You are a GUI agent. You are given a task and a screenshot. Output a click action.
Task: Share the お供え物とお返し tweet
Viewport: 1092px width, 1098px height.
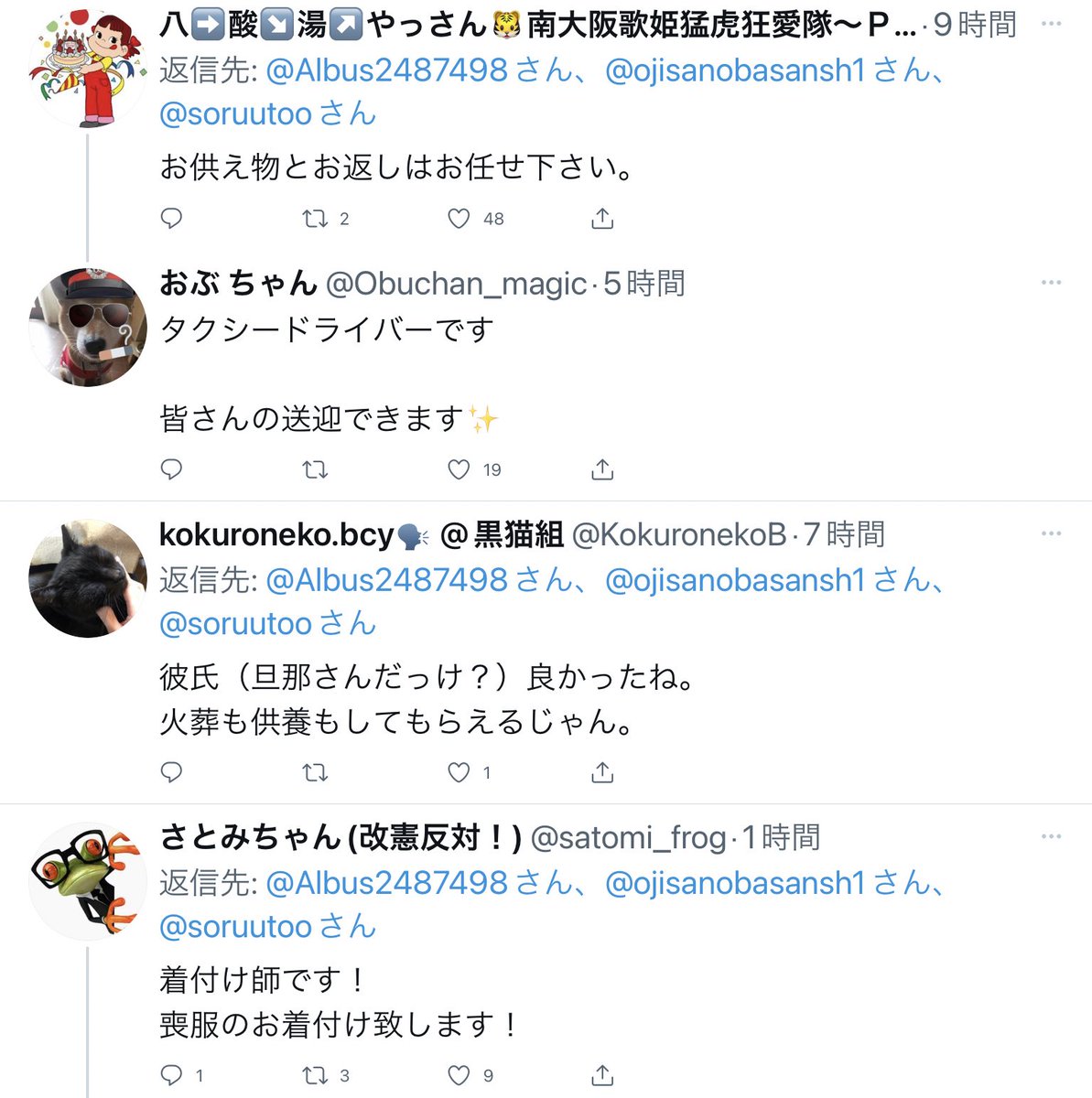602,219
